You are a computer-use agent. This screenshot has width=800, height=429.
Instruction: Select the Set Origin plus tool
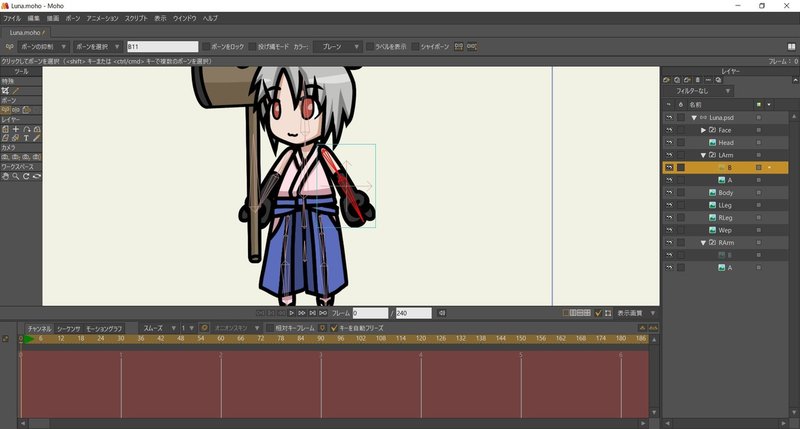pos(16,129)
